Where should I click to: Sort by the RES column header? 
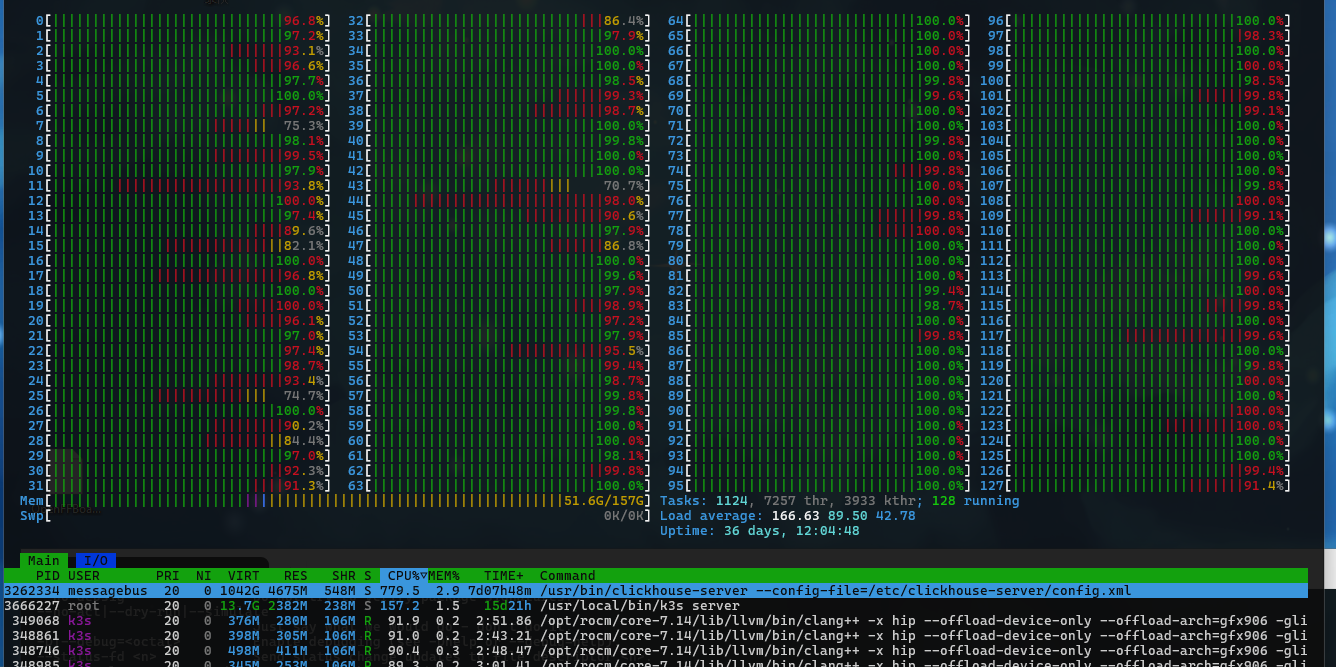296,576
